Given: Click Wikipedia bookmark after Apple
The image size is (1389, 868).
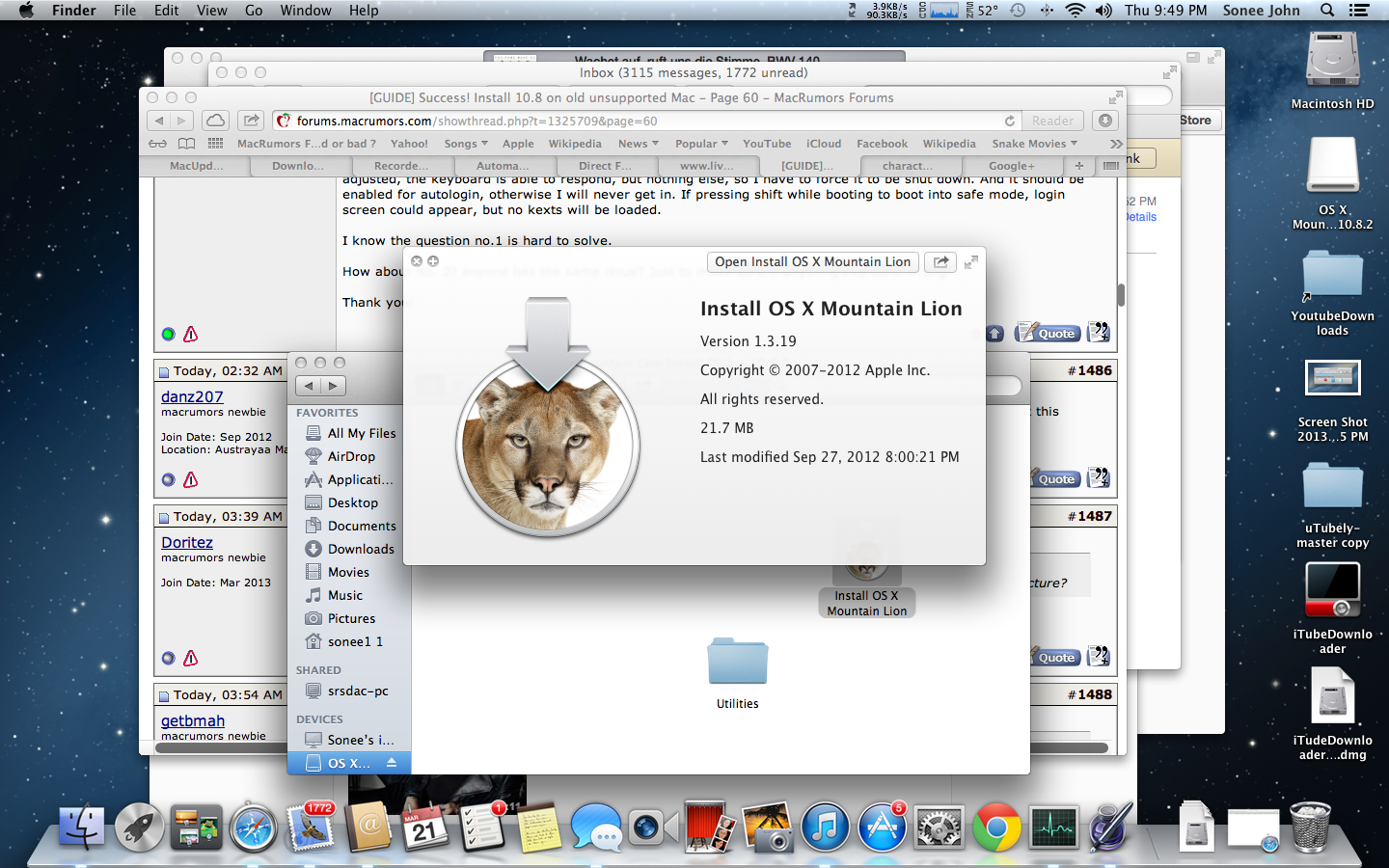Looking at the screenshot, I should [575, 144].
